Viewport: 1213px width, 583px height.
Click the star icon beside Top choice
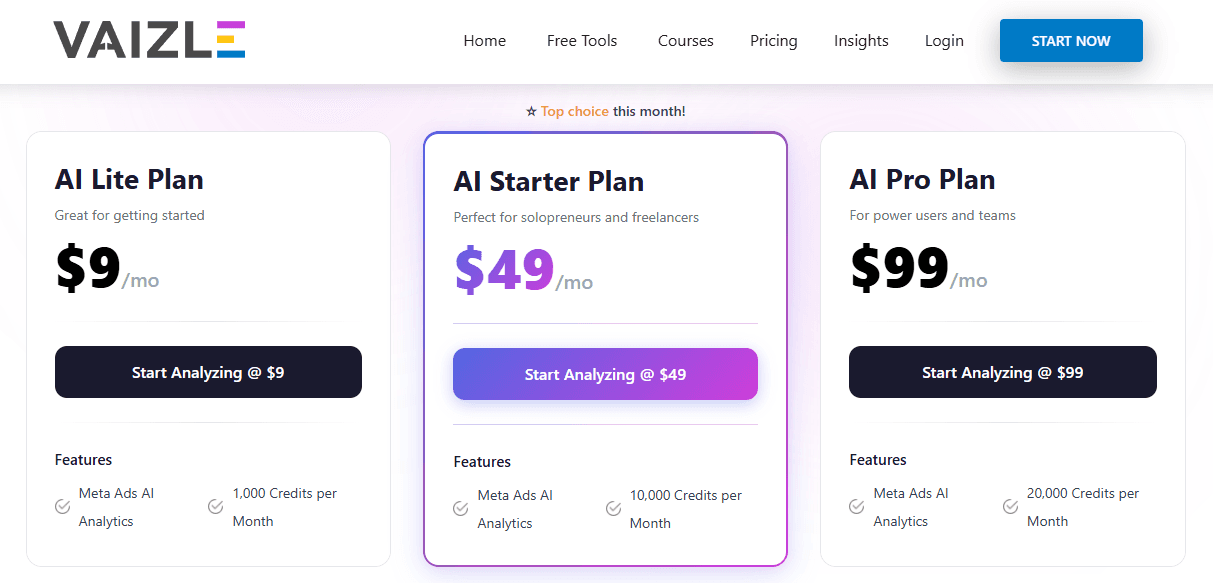[531, 111]
